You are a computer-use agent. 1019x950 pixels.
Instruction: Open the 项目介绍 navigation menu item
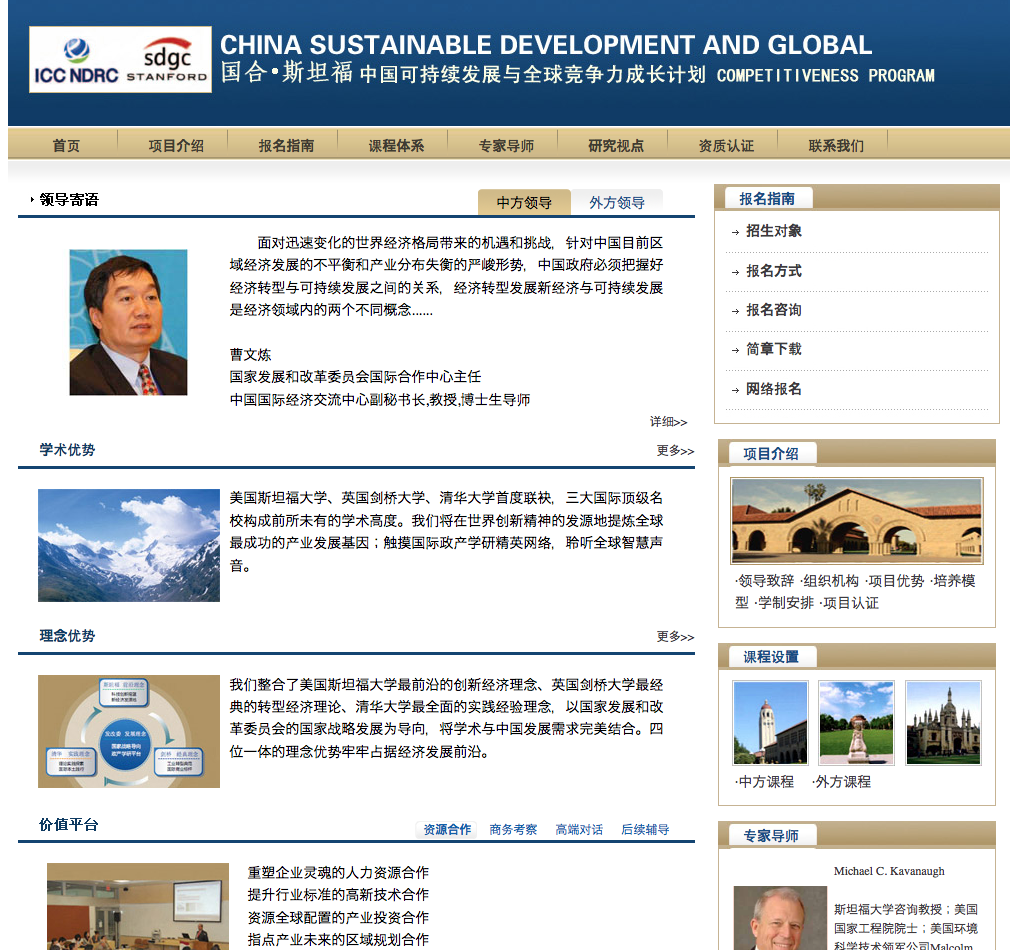[x=176, y=146]
